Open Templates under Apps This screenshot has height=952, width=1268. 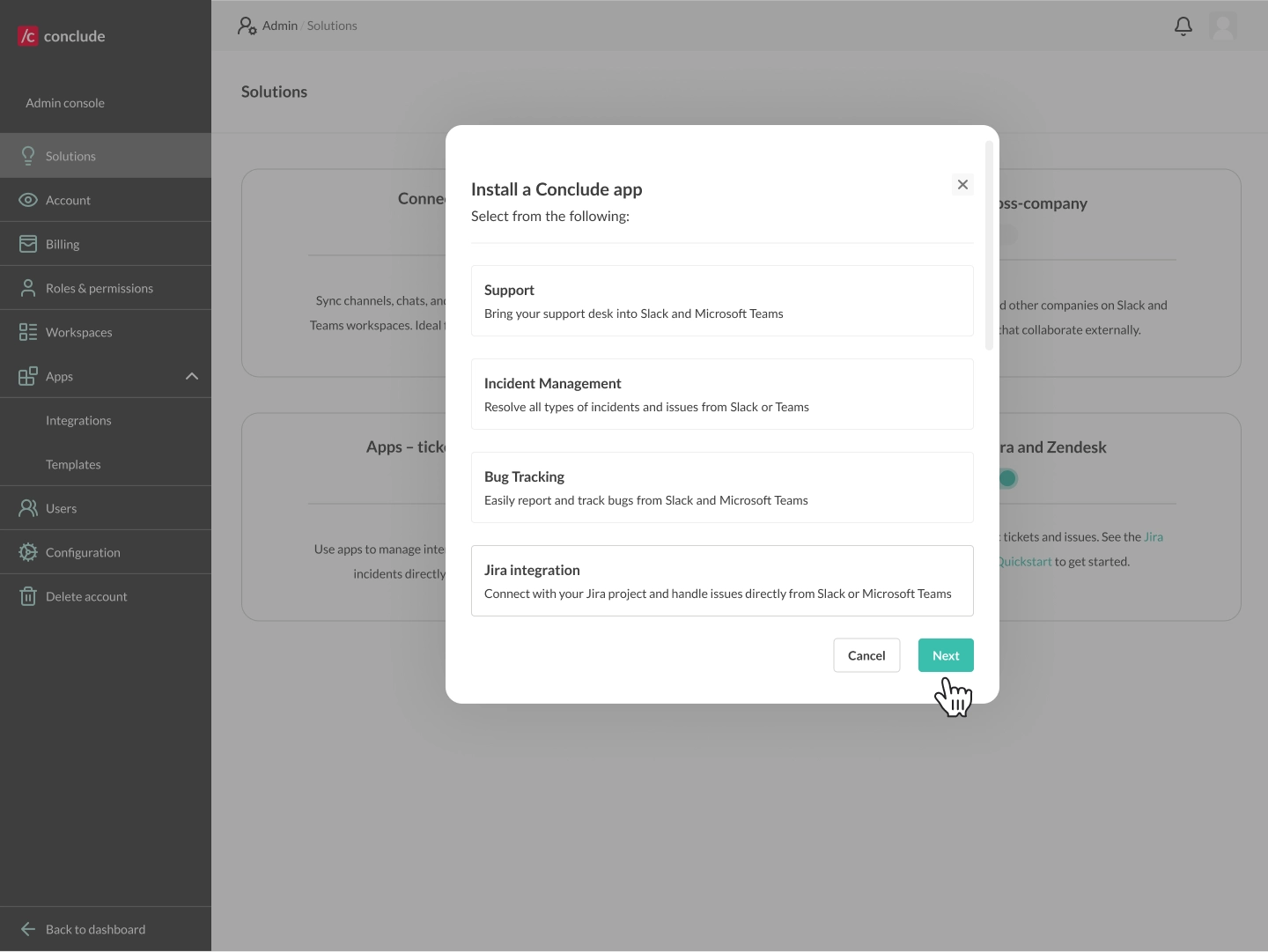point(106,464)
